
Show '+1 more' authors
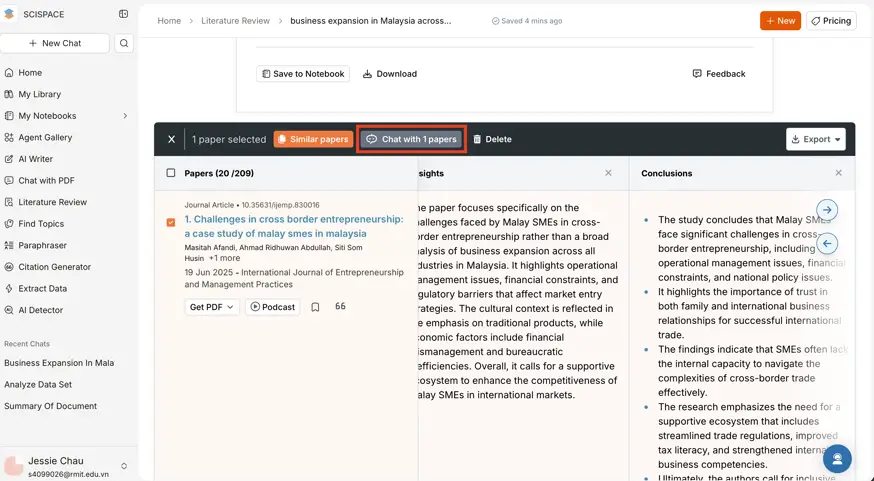click(225, 258)
